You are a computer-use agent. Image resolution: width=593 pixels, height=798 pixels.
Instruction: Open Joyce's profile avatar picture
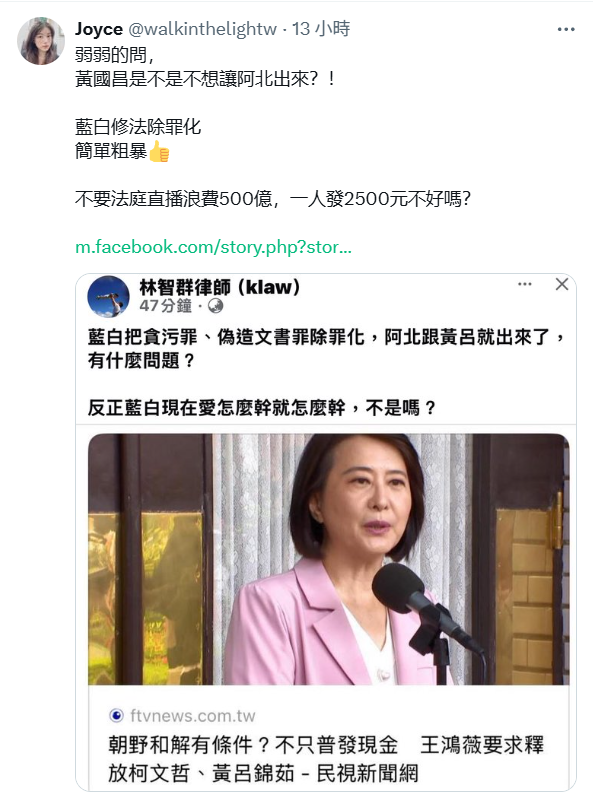click(x=41, y=41)
